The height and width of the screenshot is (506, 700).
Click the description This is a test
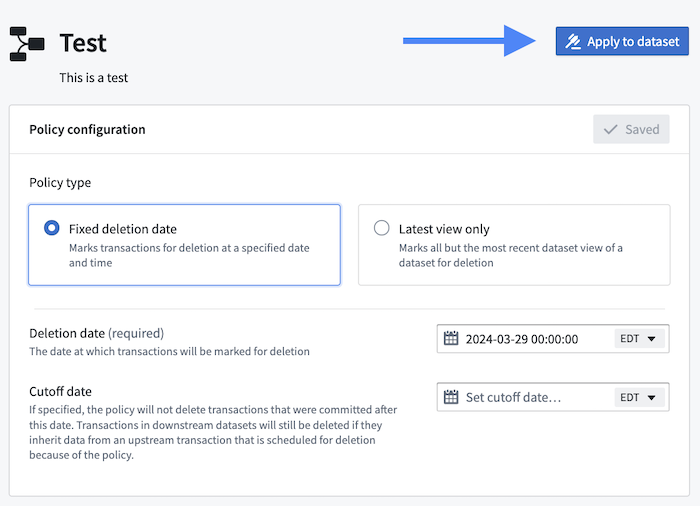tap(94, 78)
